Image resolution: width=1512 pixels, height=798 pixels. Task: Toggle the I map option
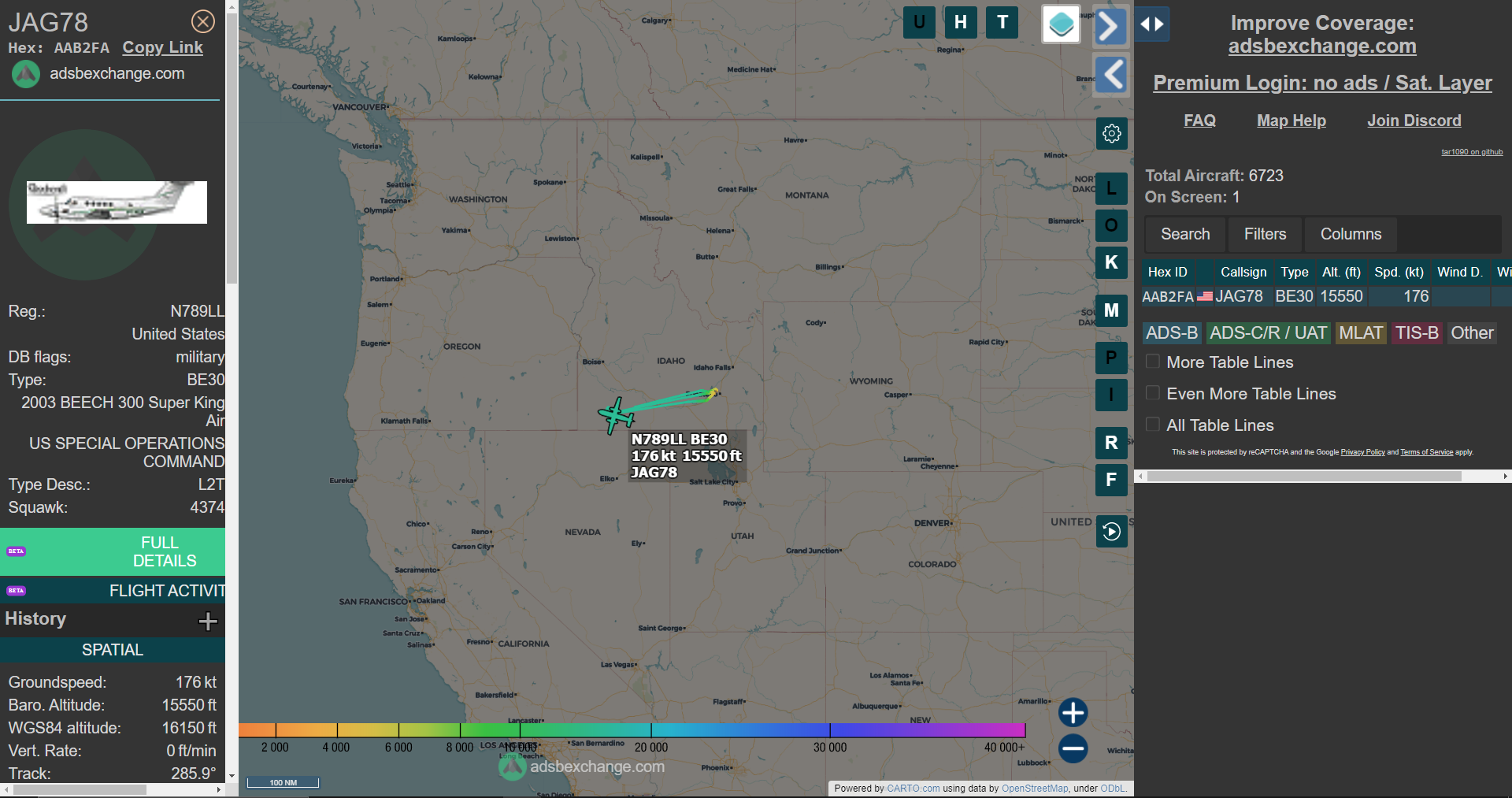(1111, 395)
